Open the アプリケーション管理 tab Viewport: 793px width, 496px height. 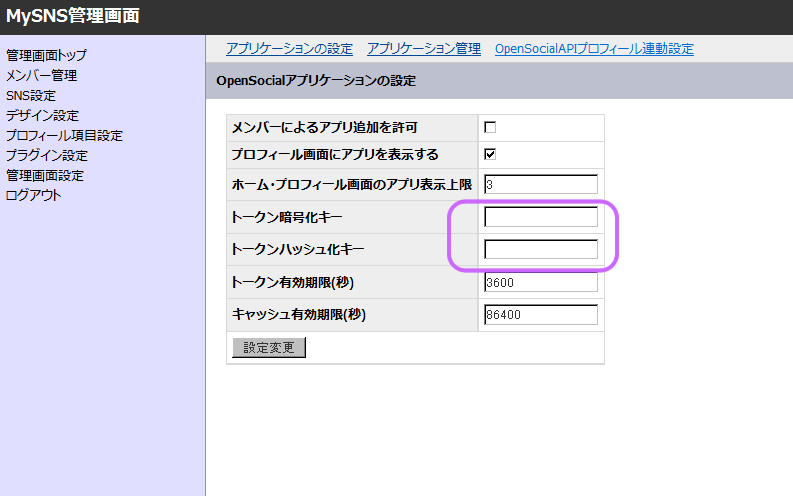click(x=424, y=49)
